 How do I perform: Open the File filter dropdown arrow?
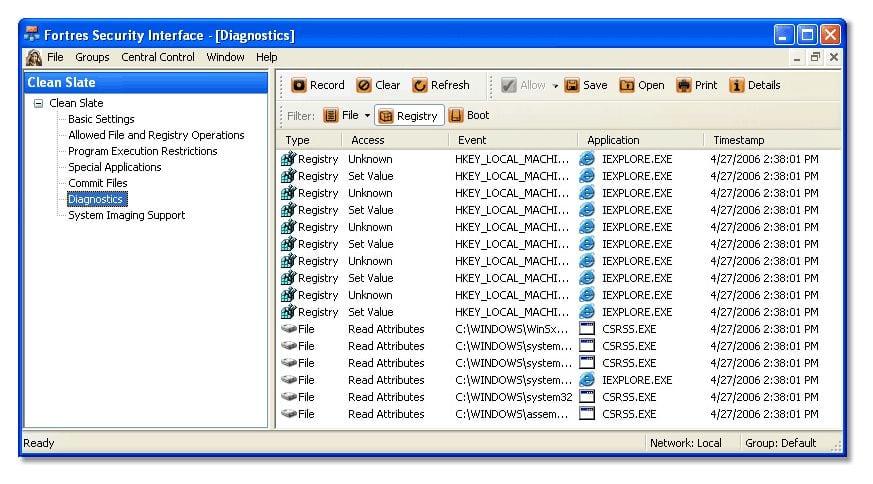tap(367, 116)
